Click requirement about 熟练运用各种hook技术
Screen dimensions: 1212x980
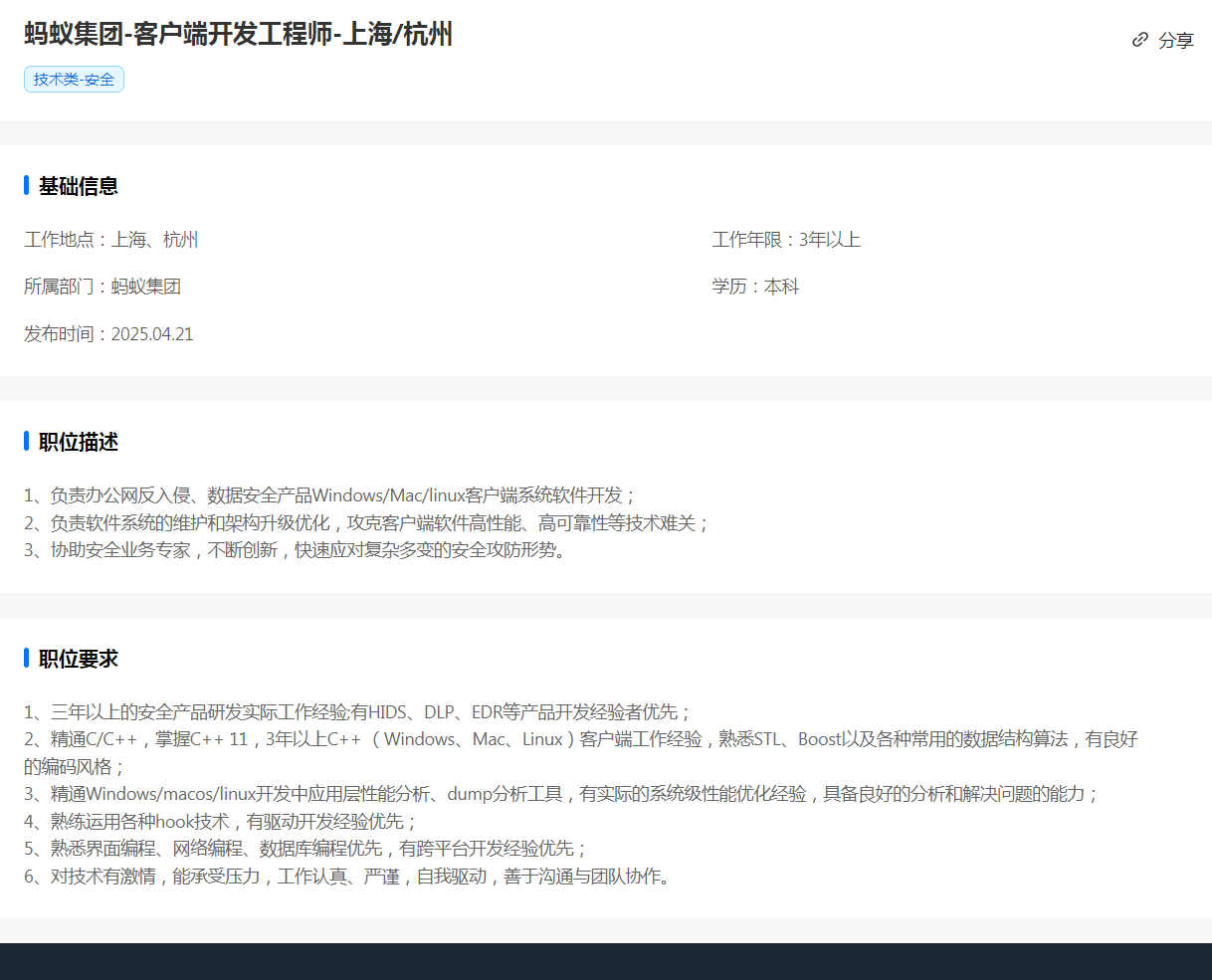pyautogui.click(x=221, y=821)
